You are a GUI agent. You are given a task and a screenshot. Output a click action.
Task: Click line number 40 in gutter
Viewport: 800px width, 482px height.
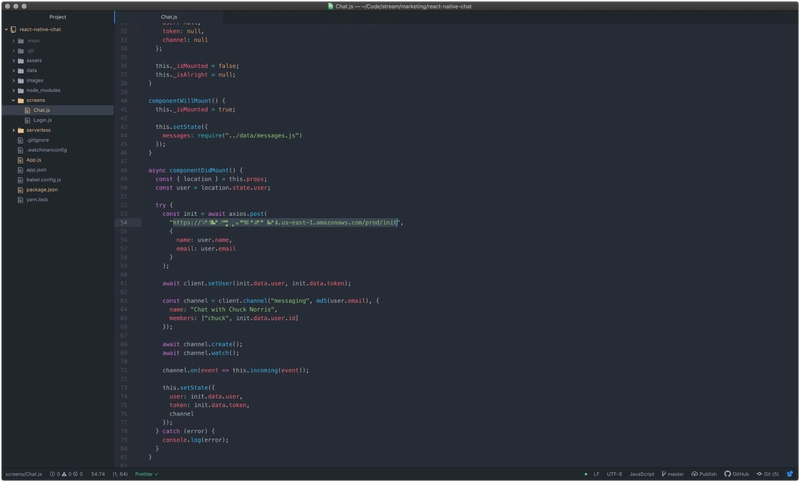pos(124,101)
